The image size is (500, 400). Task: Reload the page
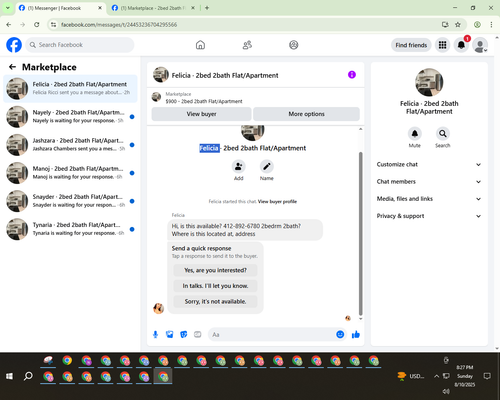37,24
